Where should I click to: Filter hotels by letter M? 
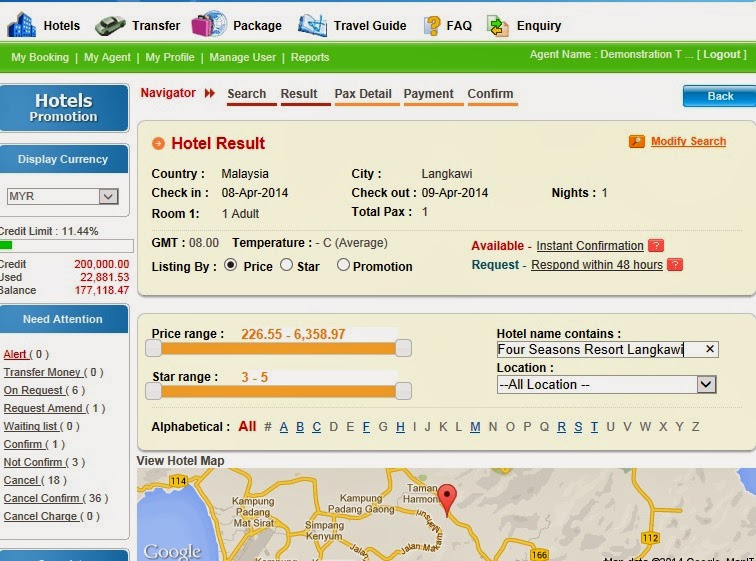coord(475,427)
